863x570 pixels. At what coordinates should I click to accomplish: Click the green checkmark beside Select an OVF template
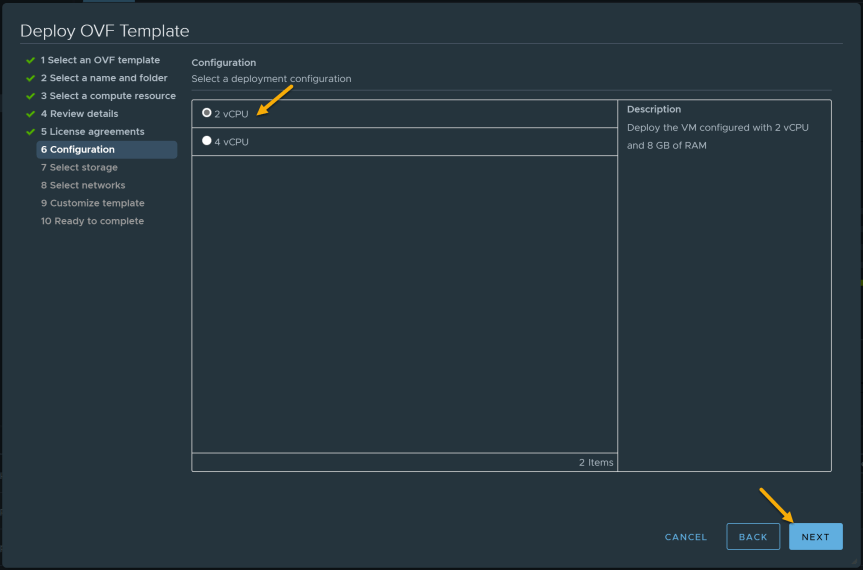[30, 61]
